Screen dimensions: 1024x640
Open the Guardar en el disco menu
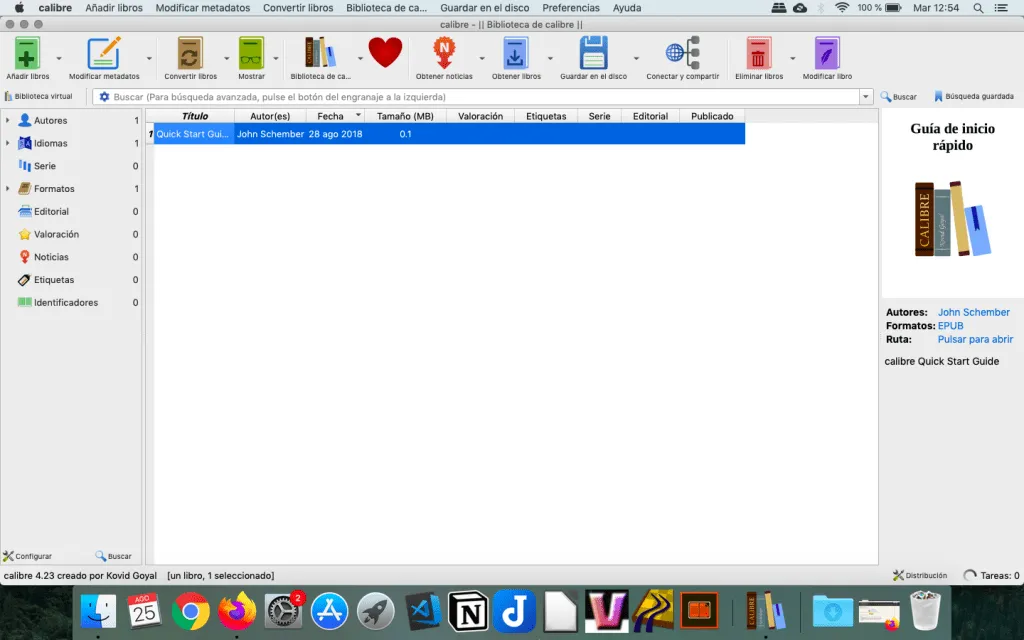coord(485,8)
